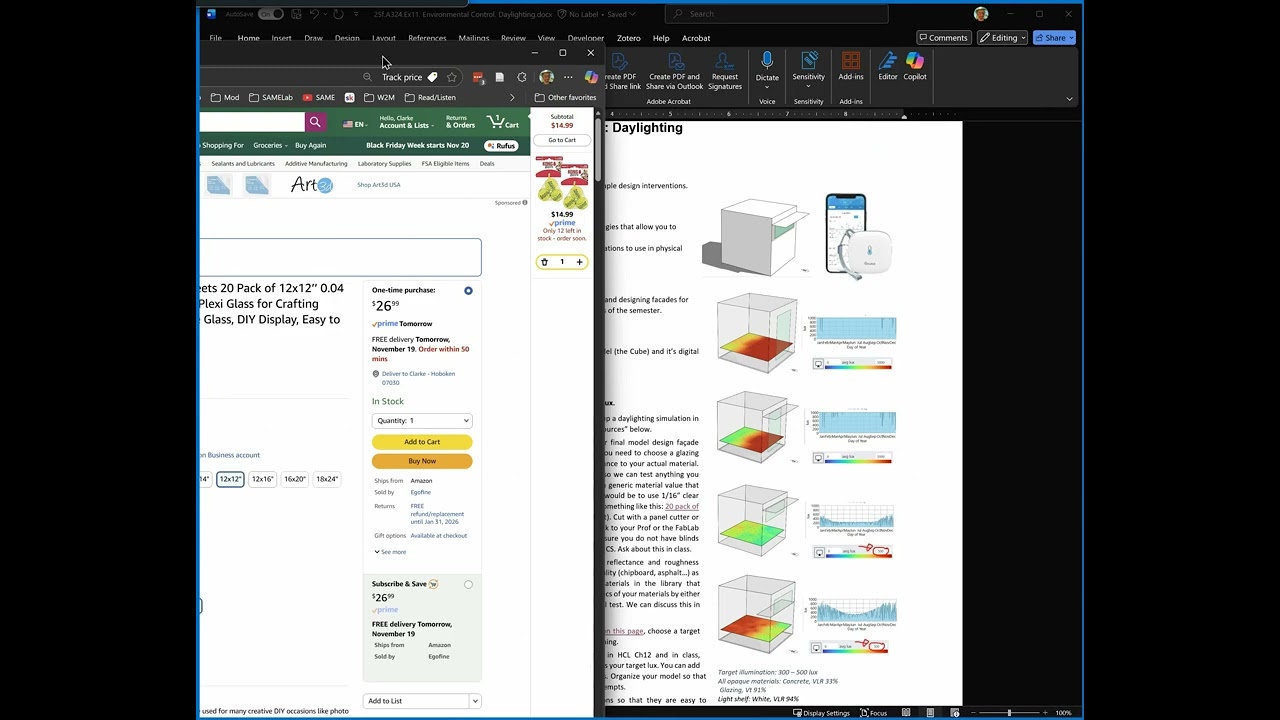Image resolution: width=1280 pixels, height=720 pixels.
Task: Open Copilot in the Word ribbon
Action: (x=915, y=68)
